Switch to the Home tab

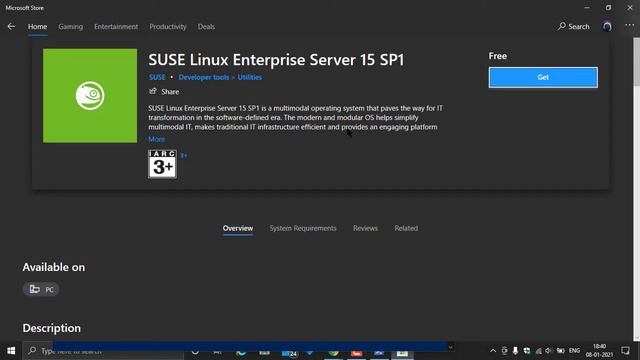[x=38, y=27]
